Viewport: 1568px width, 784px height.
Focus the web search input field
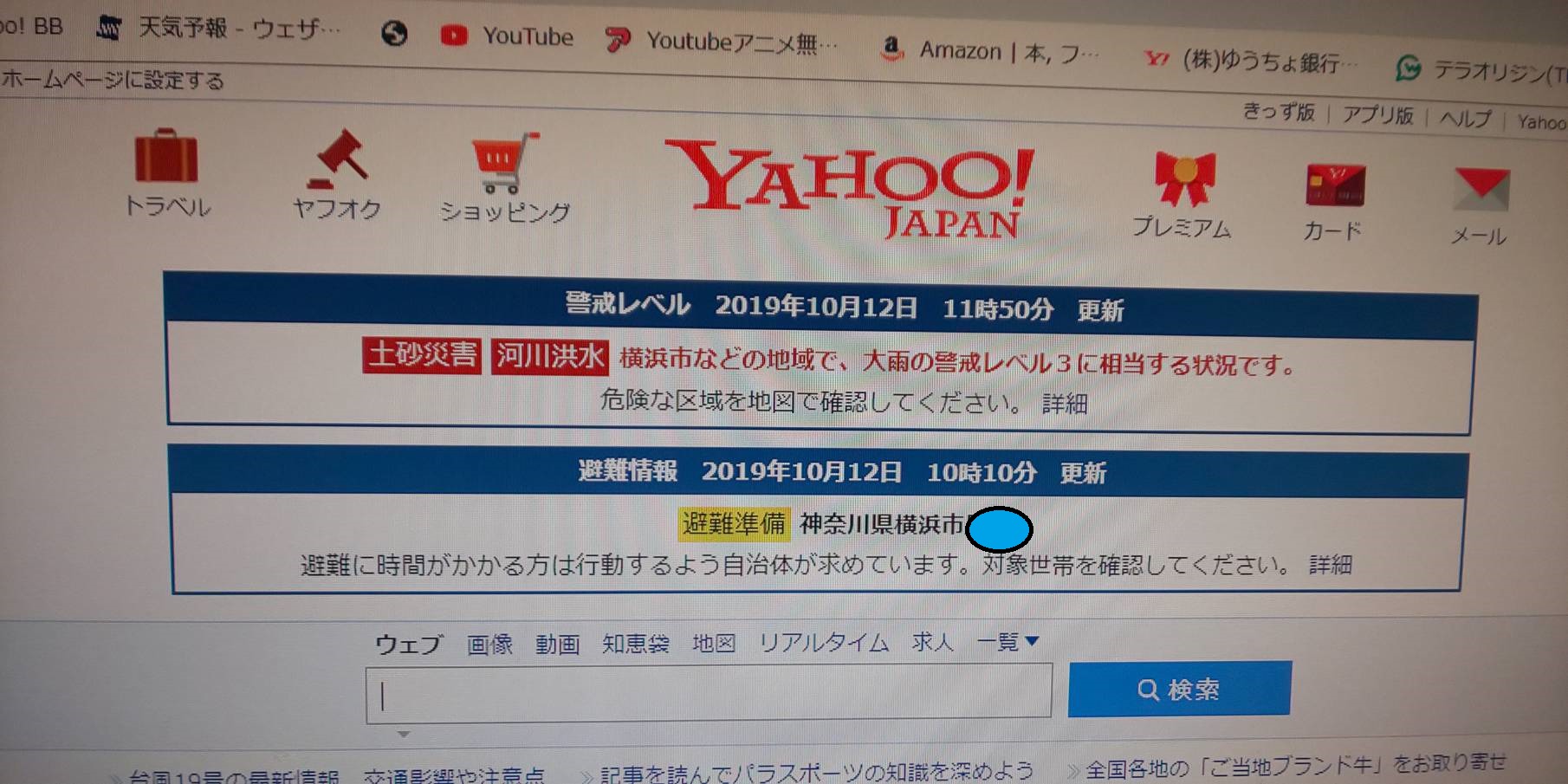click(709, 693)
